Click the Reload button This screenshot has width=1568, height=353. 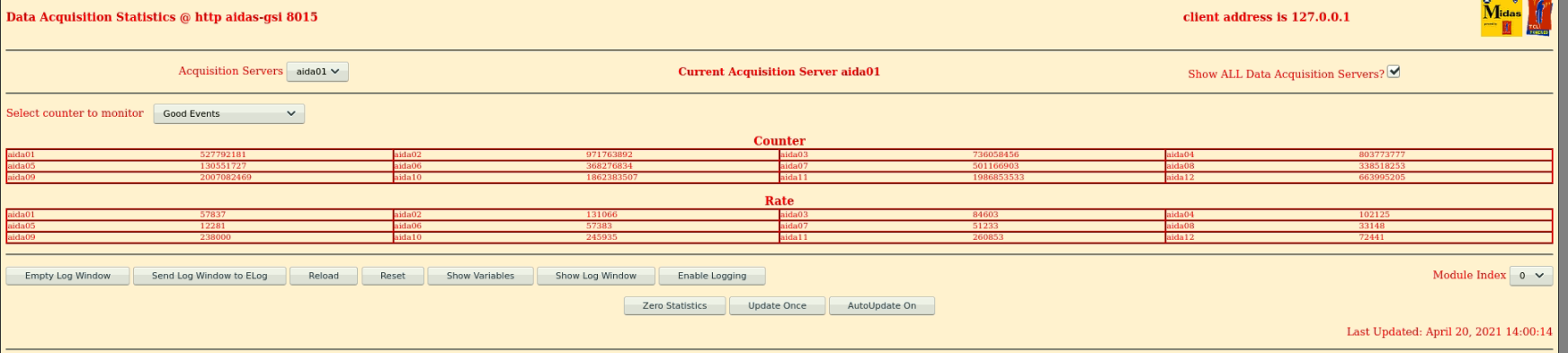pos(324,276)
